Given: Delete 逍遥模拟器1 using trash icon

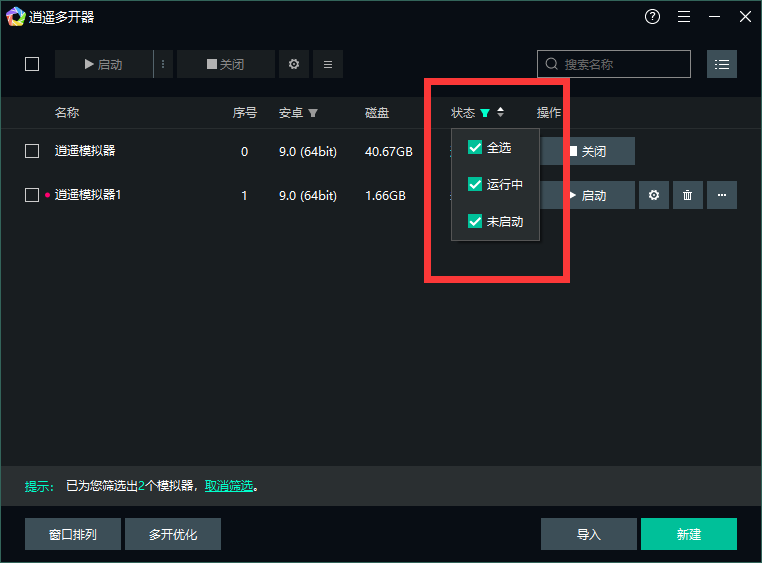Looking at the screenshot, I should 687,195.
